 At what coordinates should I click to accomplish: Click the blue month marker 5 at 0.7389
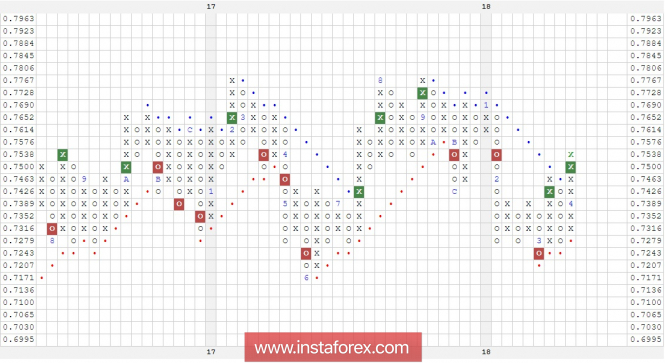coord(285,204)
